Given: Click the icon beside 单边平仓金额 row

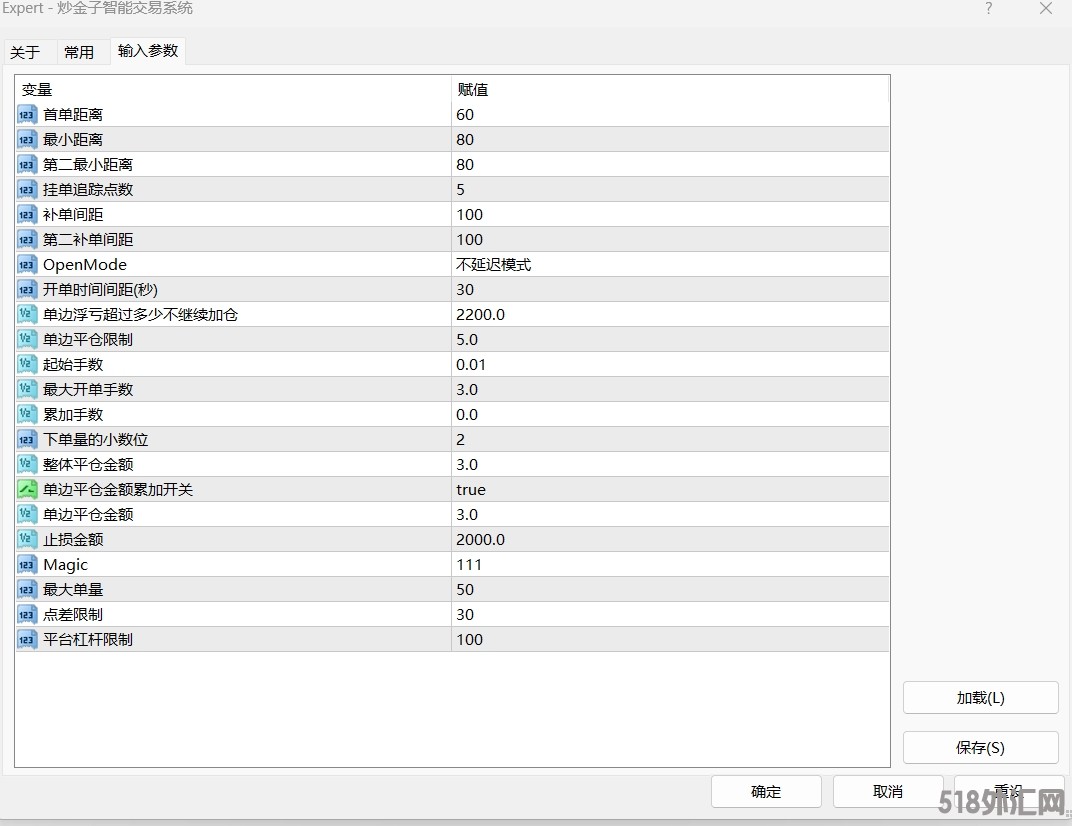Looking at the screenshot, I should (27, 515).
